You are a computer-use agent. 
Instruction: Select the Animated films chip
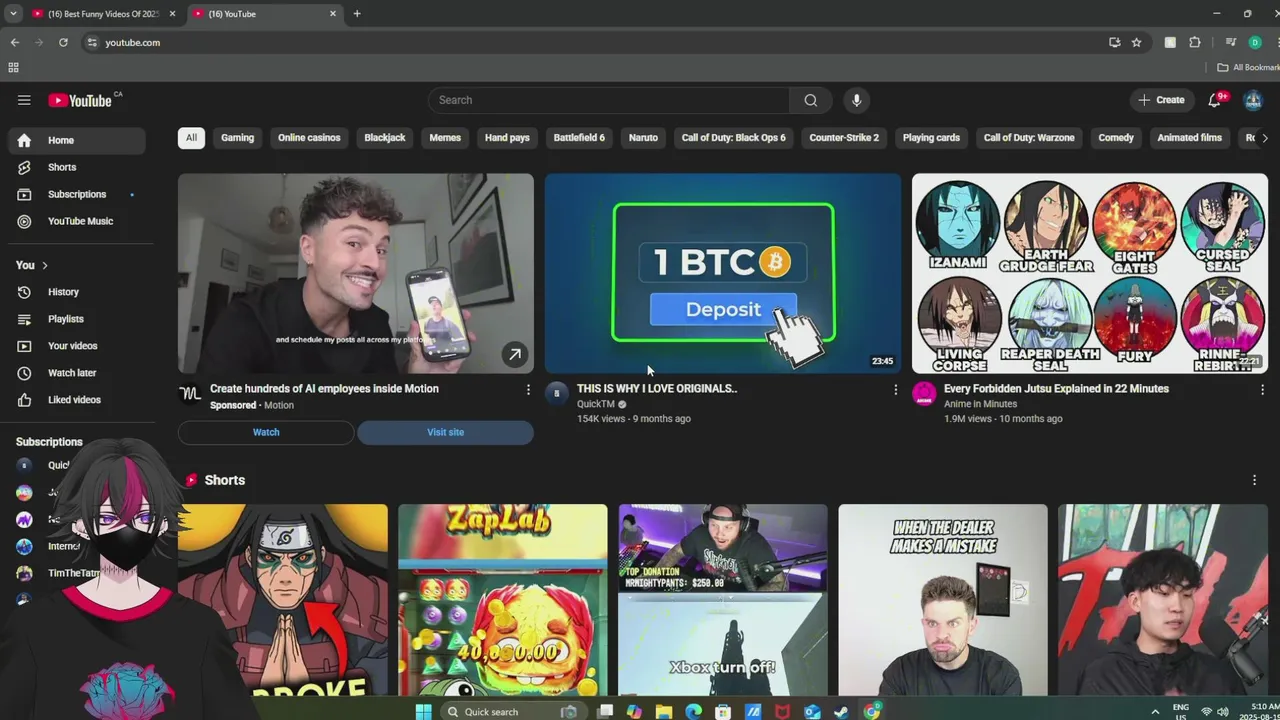click(1190, 138)
